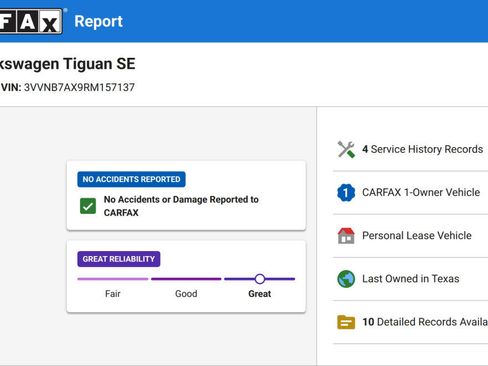Viewport: 488px width, 366px height.
Task: Click the globe Last Owned icon
Action: (x=346, y=279)
